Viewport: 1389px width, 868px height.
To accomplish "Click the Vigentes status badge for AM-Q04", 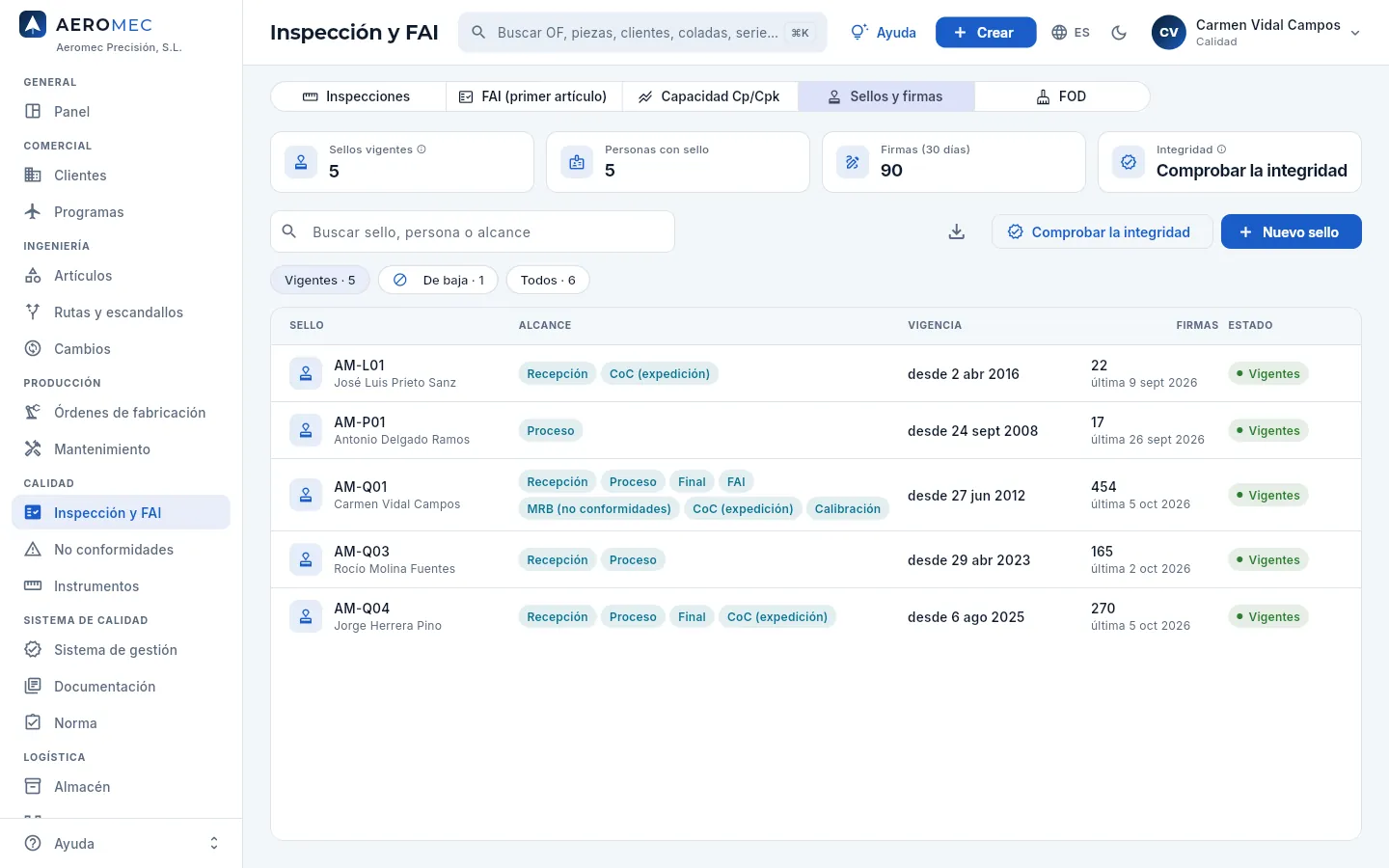I will coord(1268,617).
